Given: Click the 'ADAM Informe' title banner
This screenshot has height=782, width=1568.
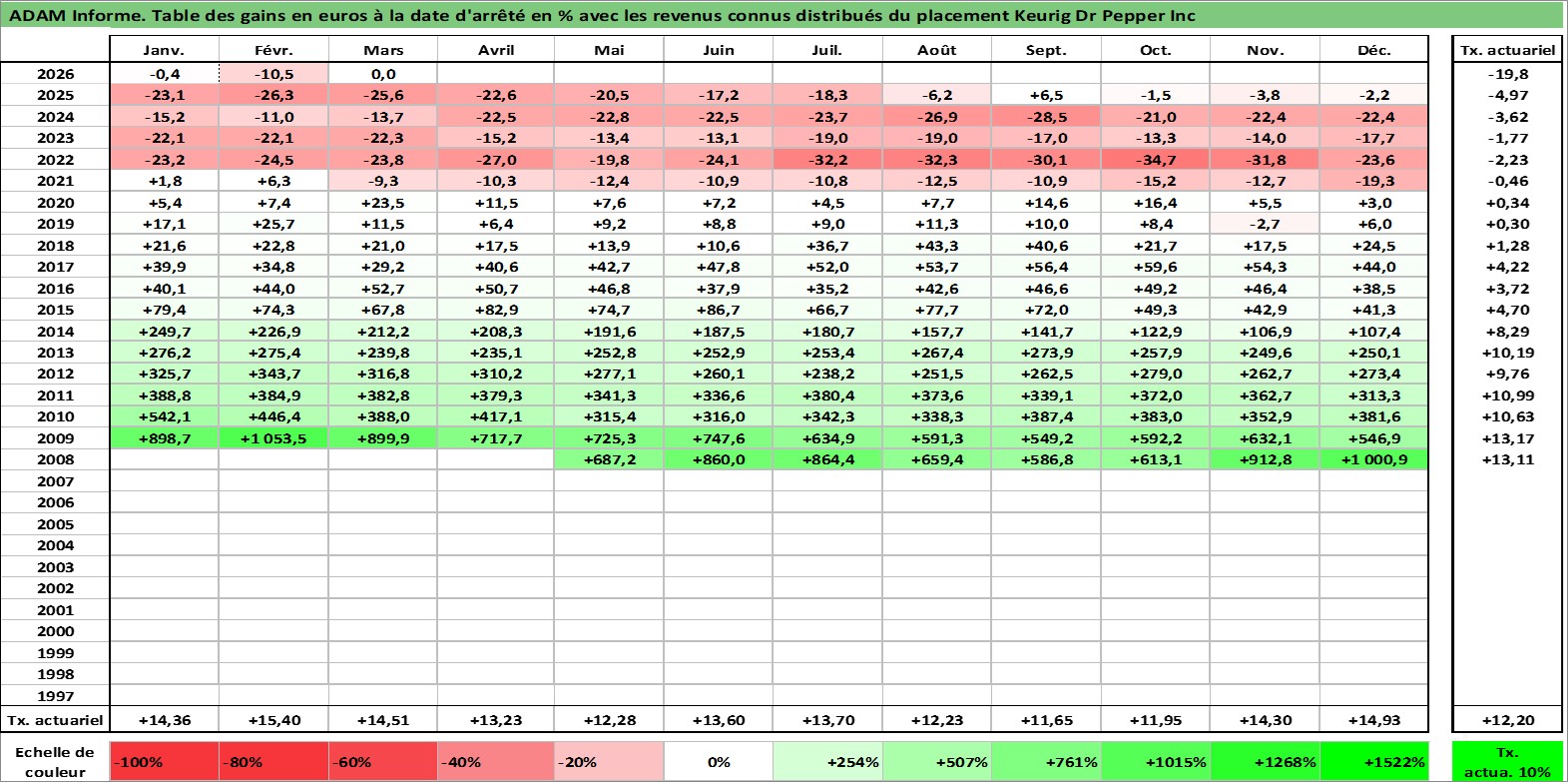Looking at the screenshot, I should (x=782, y=15).
